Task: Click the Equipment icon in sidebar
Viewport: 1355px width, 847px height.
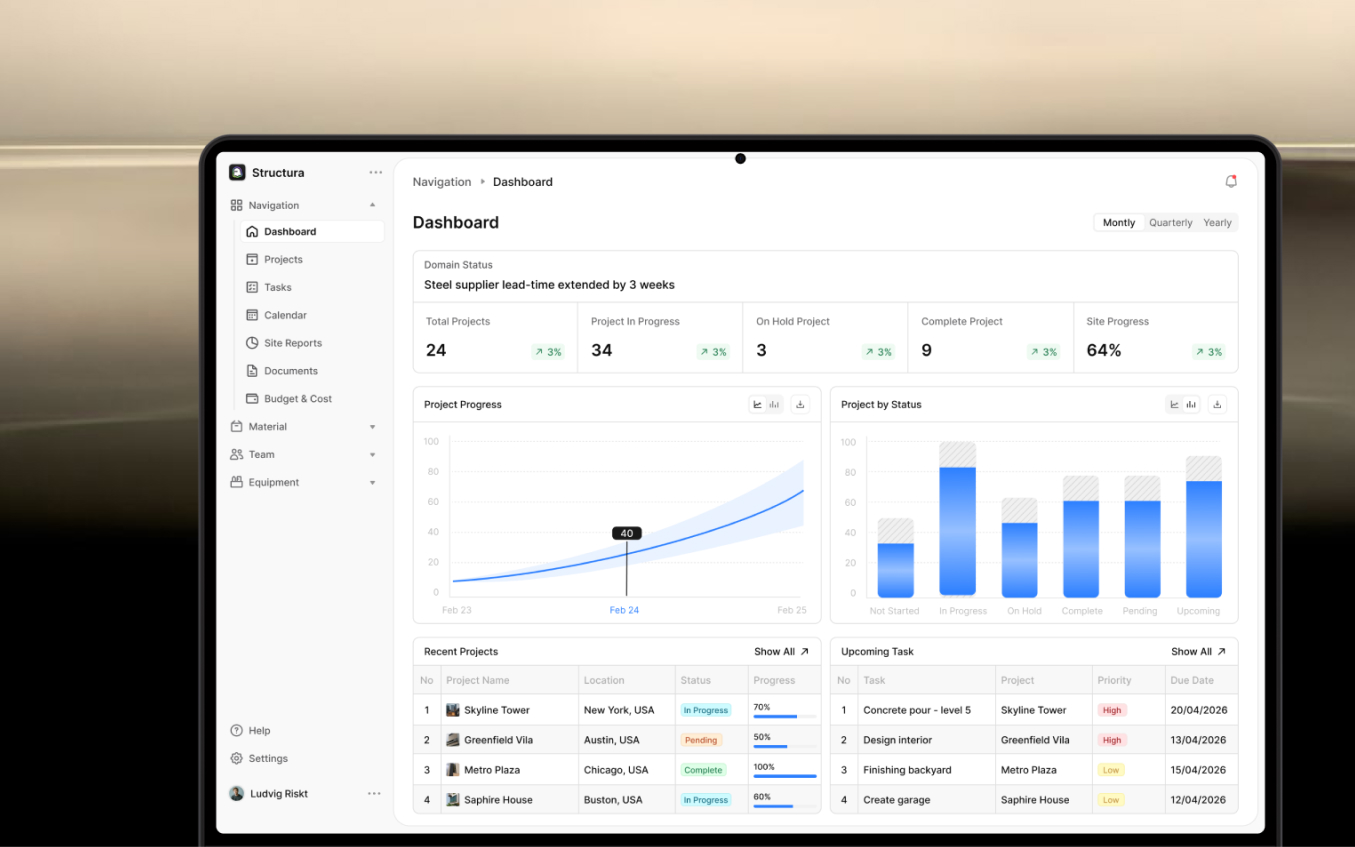Action: [x=237, y=482]
